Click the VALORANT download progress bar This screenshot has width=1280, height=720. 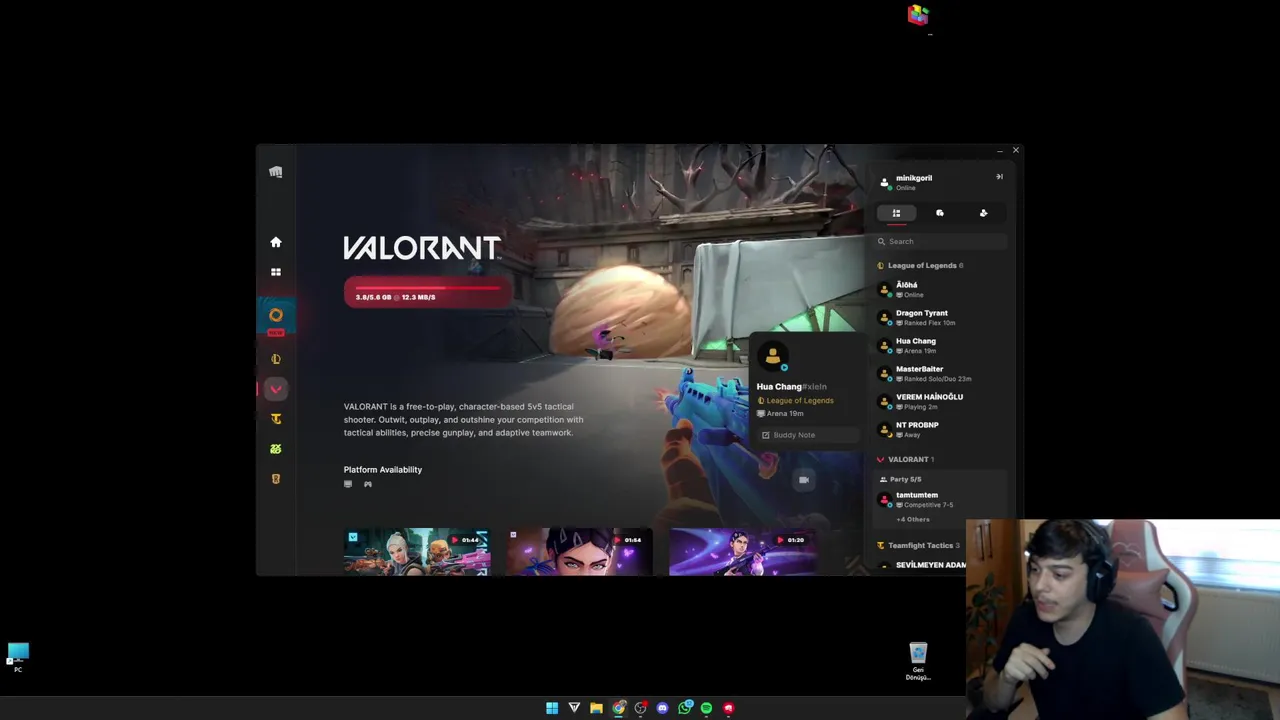(x=428, y=292)
